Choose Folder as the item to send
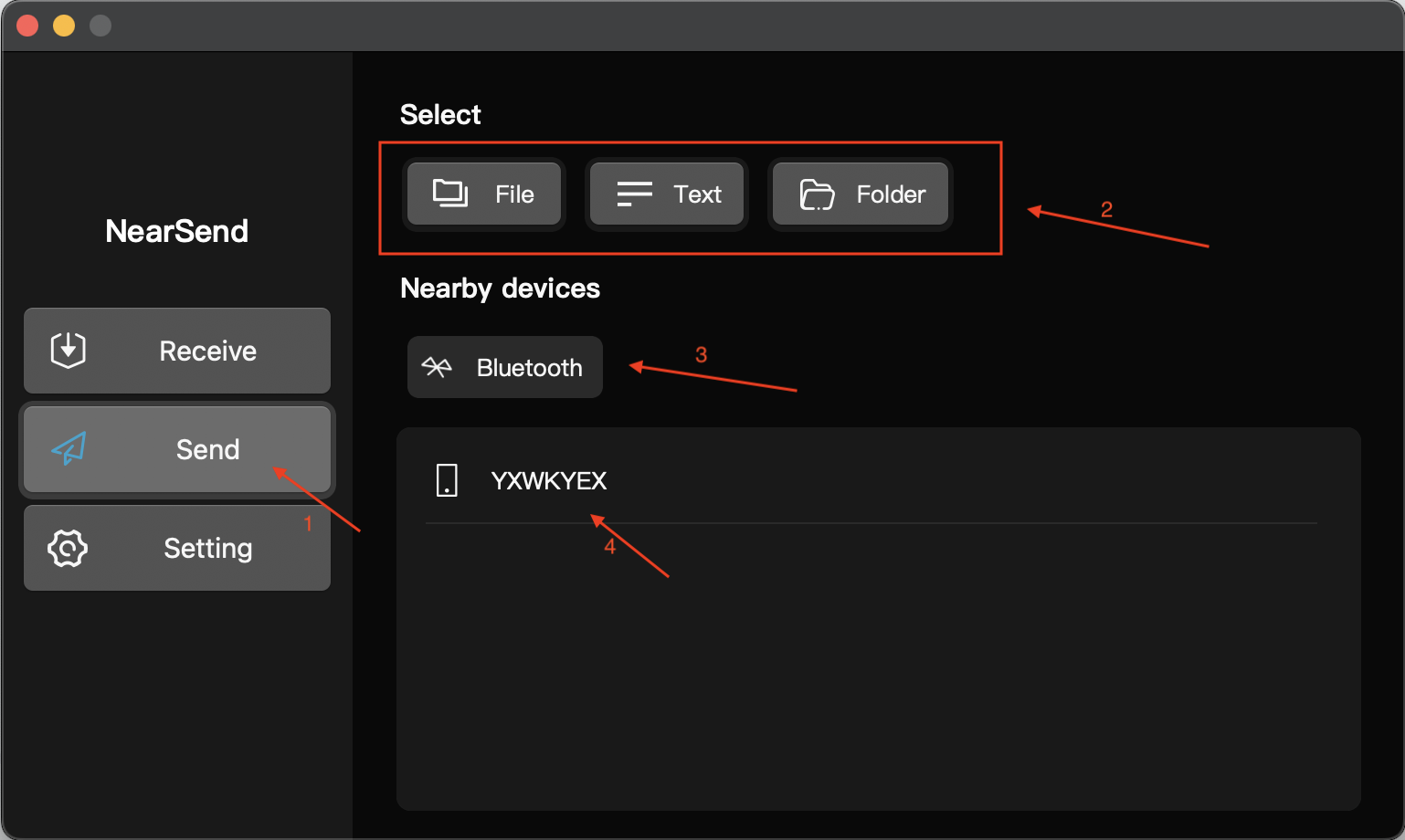This screenshot has width=1405, height=840. 861,194
